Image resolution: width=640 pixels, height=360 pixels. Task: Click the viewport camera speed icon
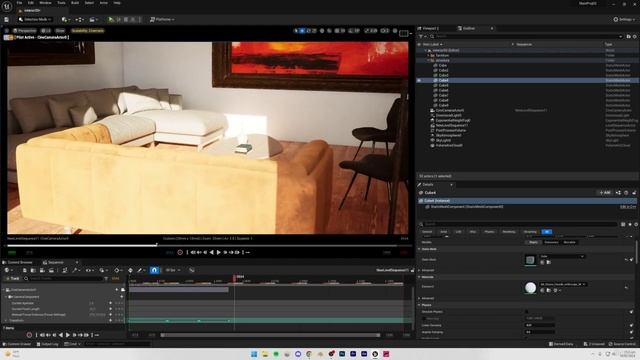384,31
